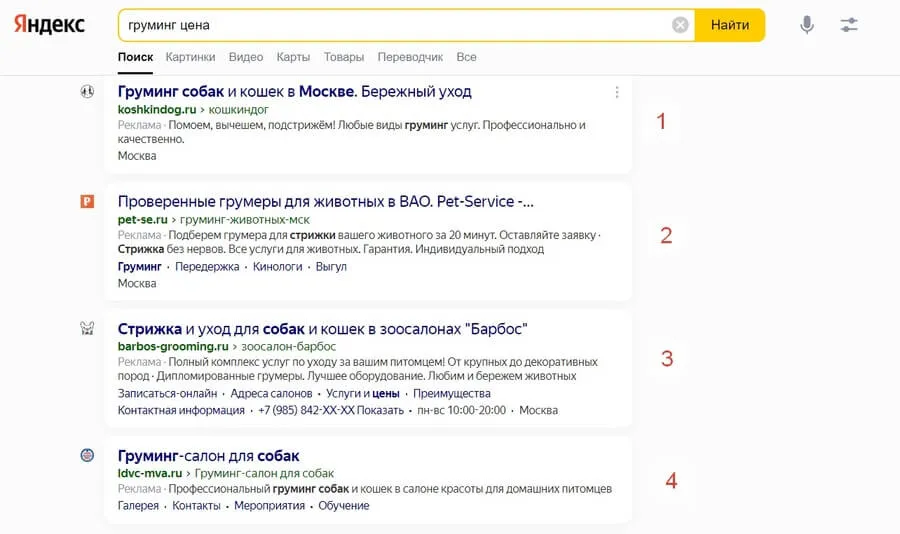This screenshot has width=900, height=534.
Task: Click the pet-se.ru orange favicon
Action: (87, 202)
